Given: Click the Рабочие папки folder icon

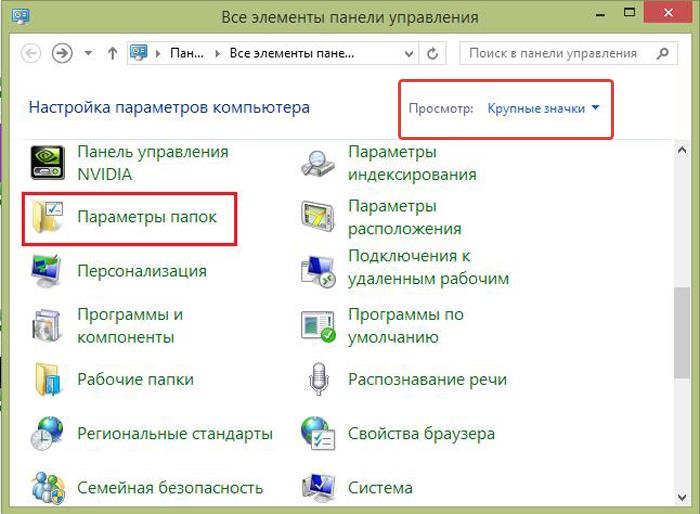Looking at the screenshot, I should [47, 380].
